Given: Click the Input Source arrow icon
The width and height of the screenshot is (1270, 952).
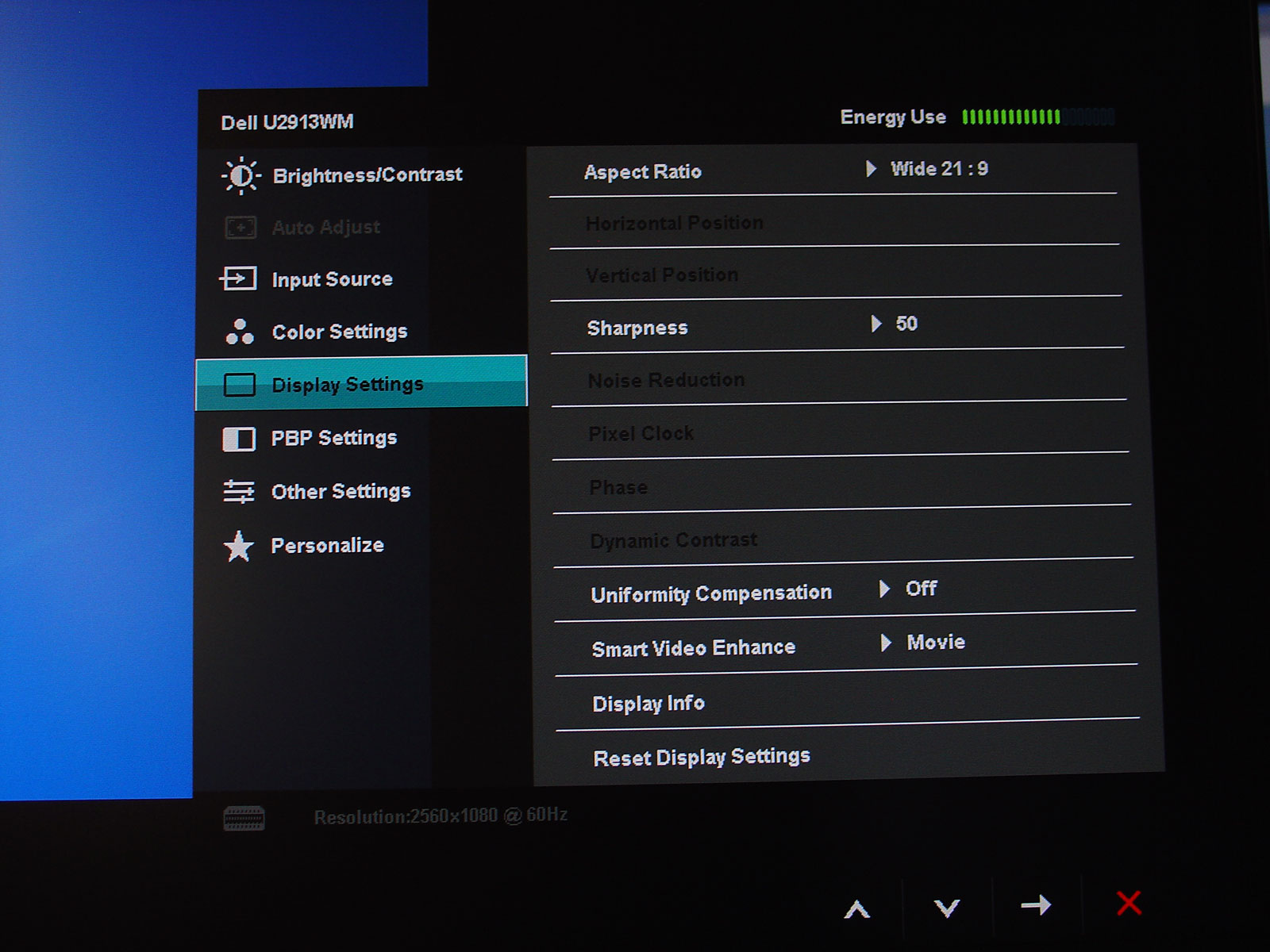Looking at the screenshot, I should tap(238, 278).
